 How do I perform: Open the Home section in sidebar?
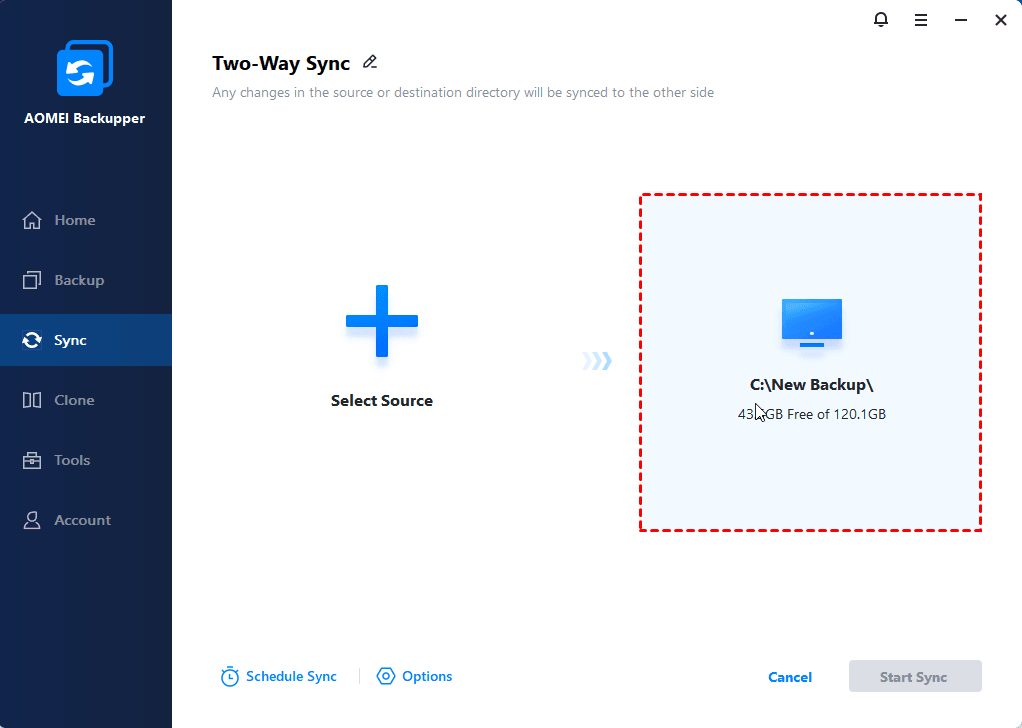point(85,220)
